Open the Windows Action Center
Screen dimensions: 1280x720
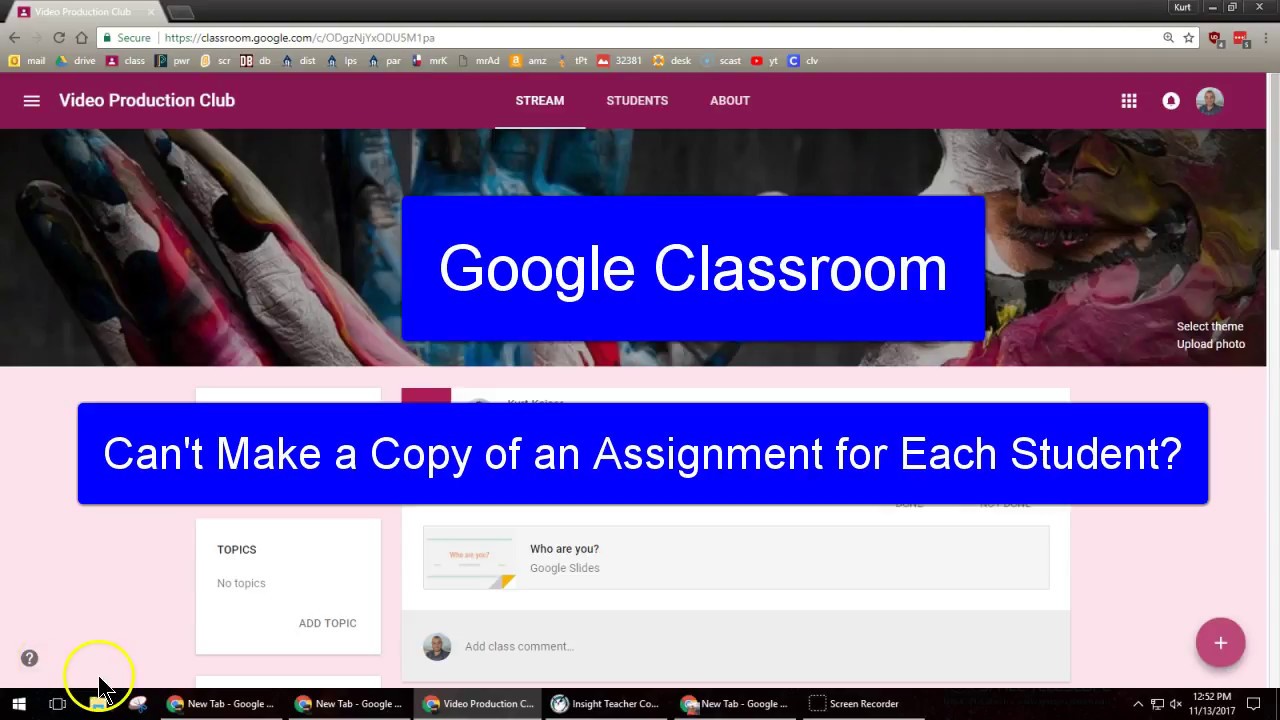click(1253, 704)
